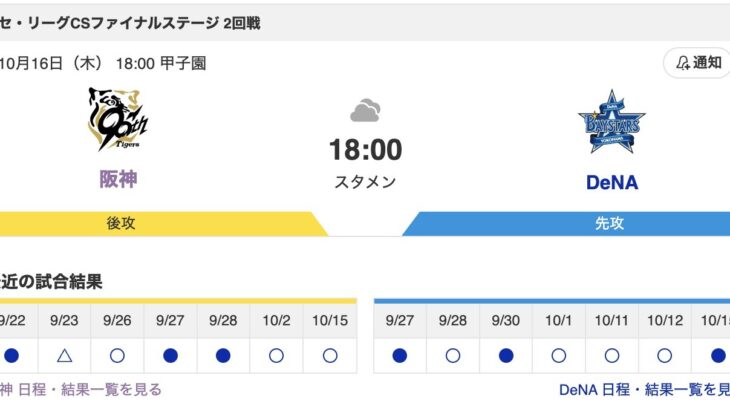Click the 後攻 yellow banner

click(120, 223)
